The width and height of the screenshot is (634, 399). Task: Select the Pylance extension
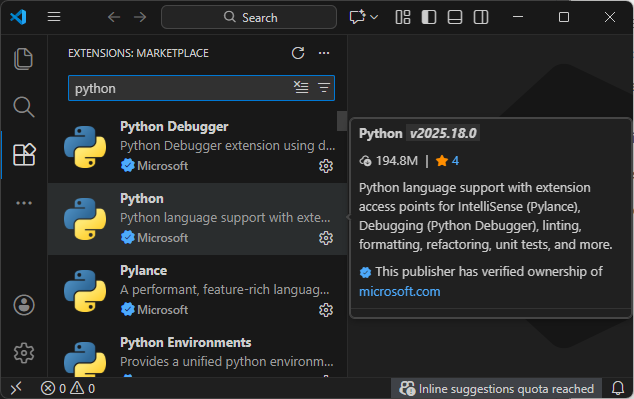coord(197,291)
